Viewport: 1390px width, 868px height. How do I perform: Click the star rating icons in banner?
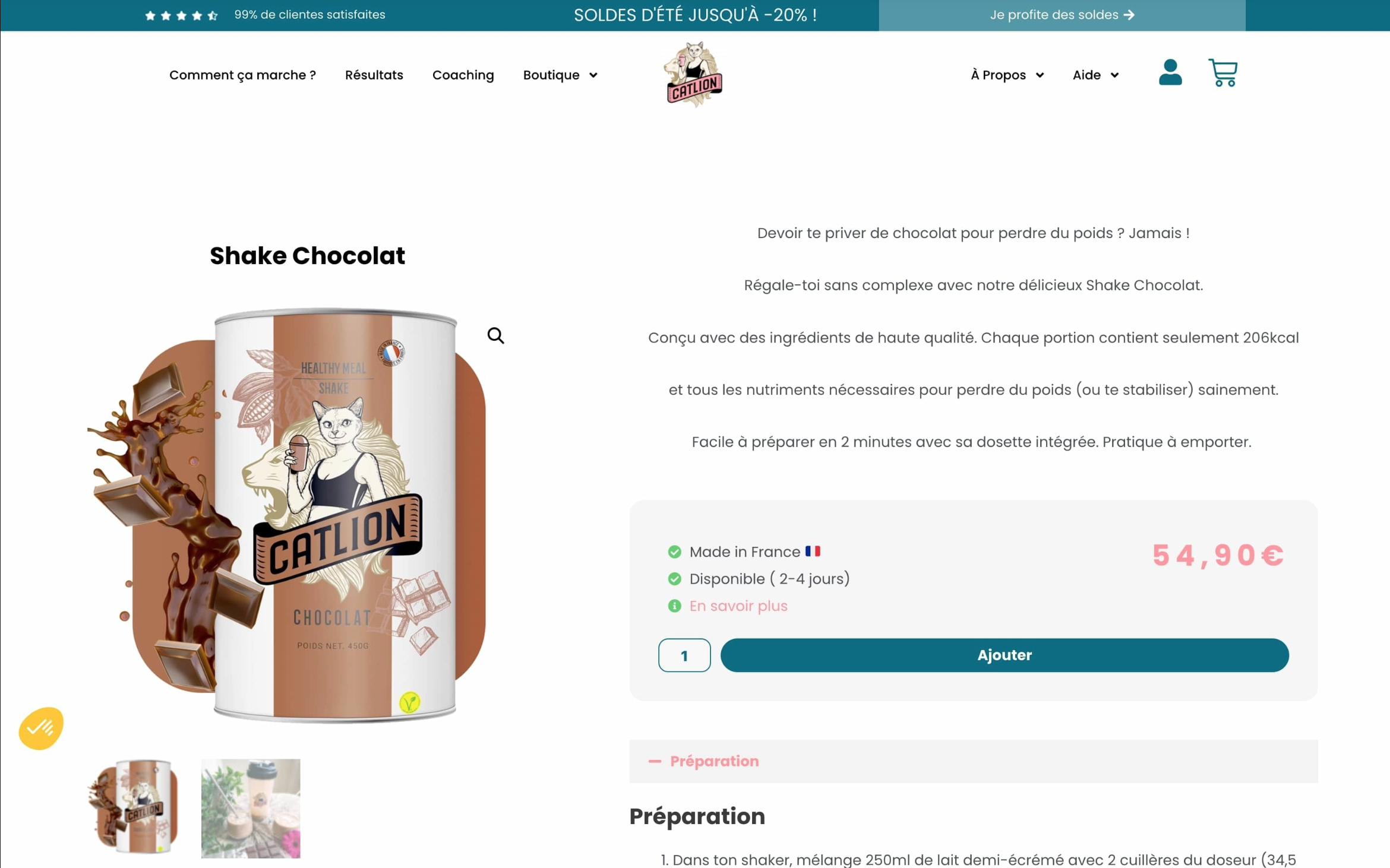[x=181, y=15]
